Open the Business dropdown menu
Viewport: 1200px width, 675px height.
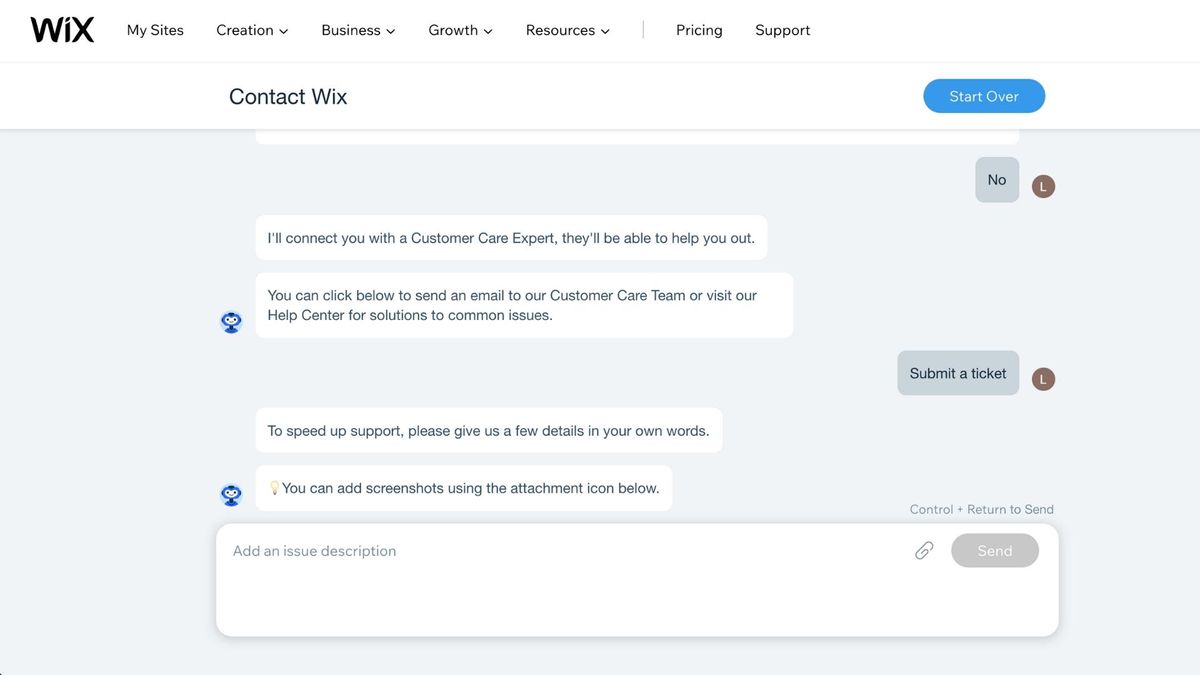click(357, 30)
